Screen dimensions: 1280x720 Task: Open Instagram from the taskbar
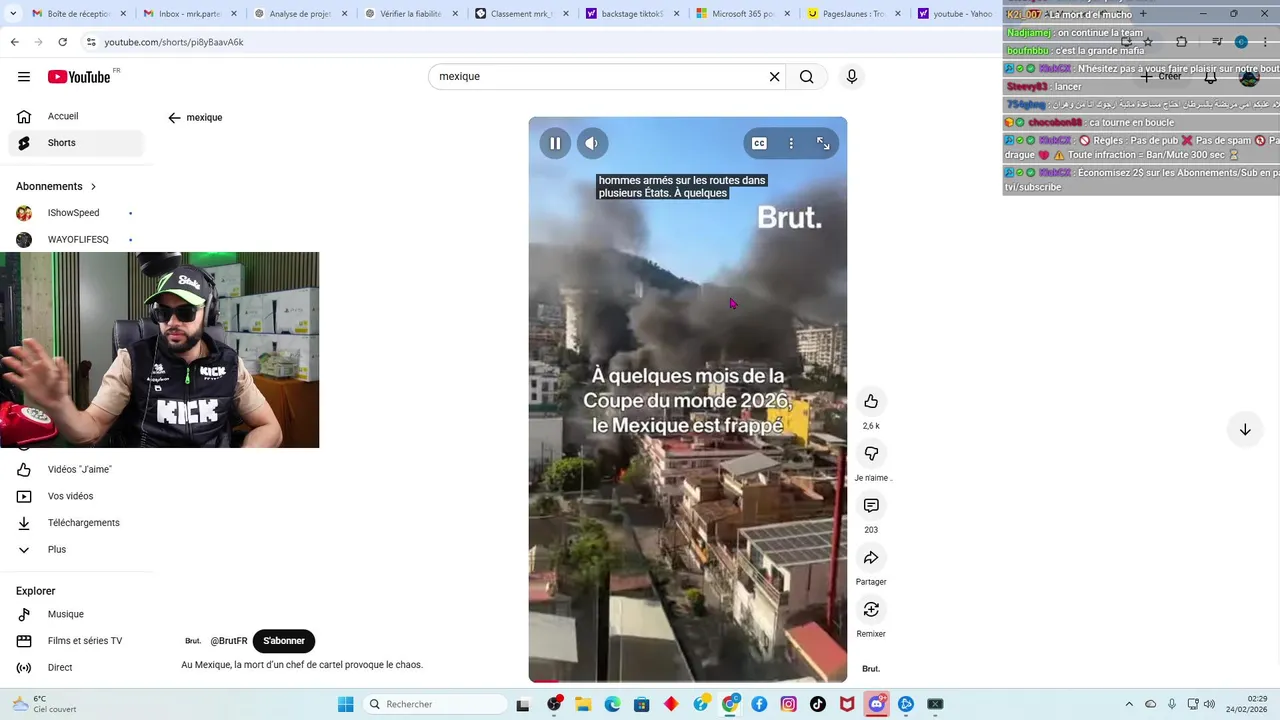(x=789, y=704)
